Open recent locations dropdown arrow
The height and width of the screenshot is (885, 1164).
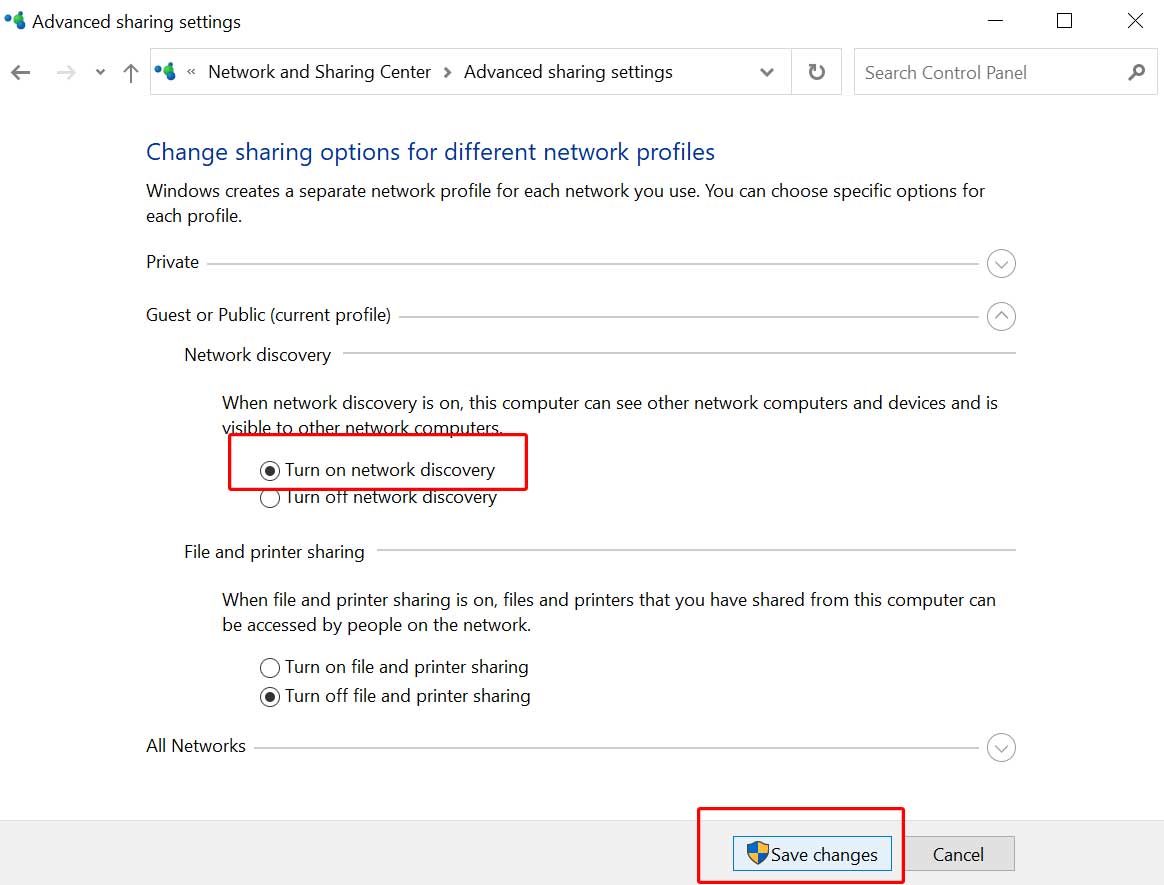100,72
